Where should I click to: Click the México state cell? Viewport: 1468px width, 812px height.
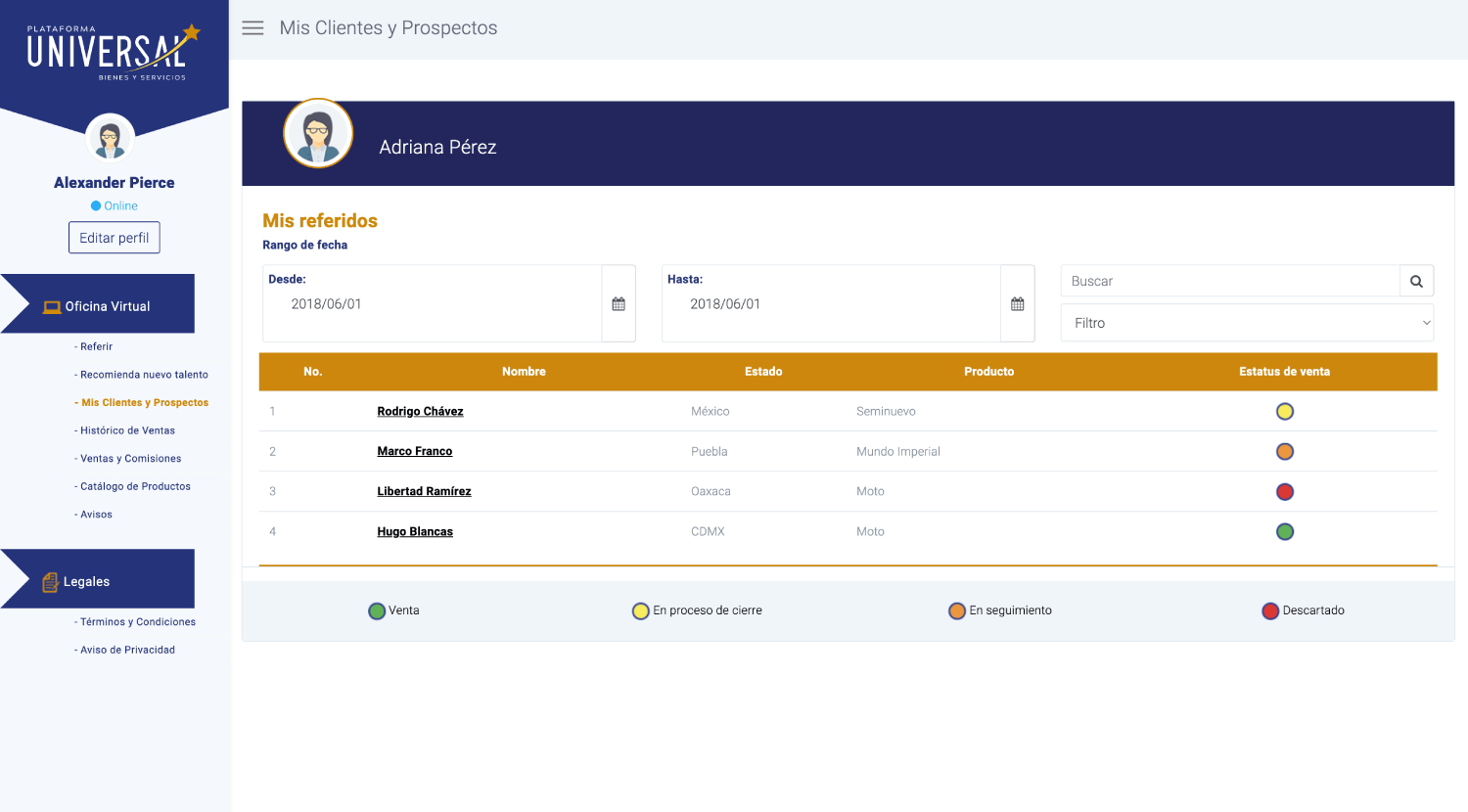tap(711, 412)
